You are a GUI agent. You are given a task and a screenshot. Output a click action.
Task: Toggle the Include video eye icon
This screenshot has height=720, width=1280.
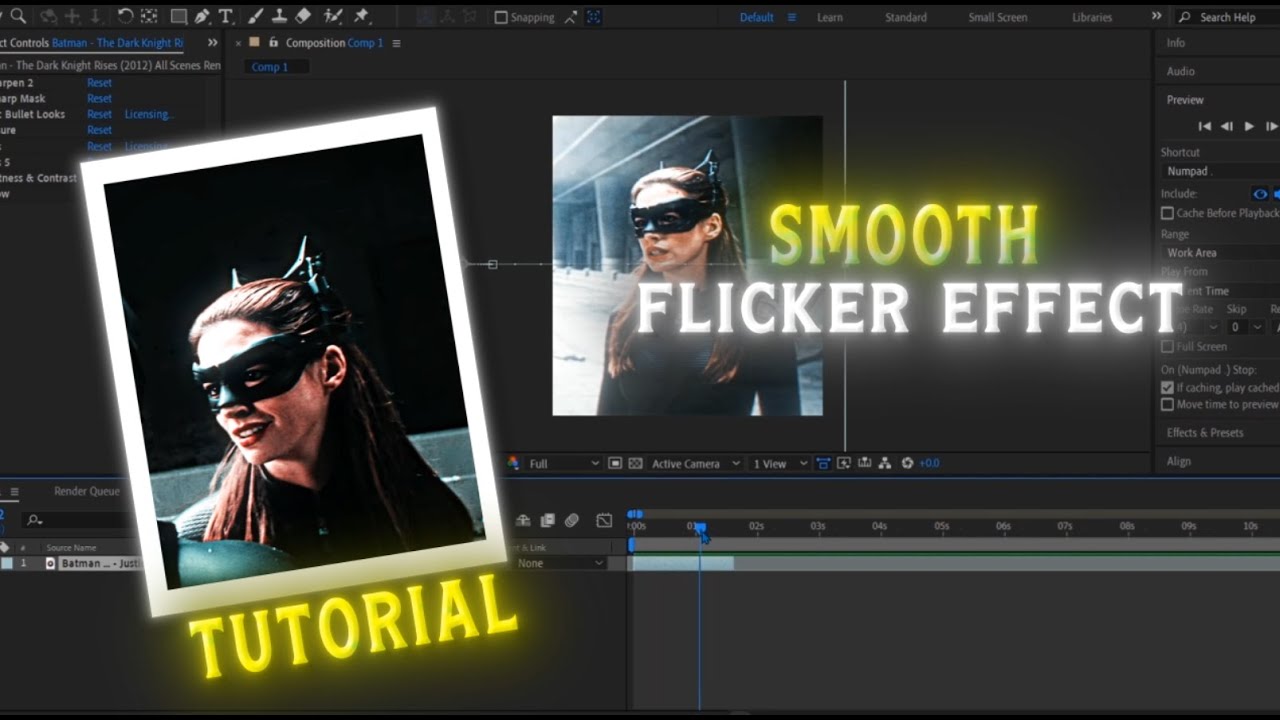point(1260,194)
